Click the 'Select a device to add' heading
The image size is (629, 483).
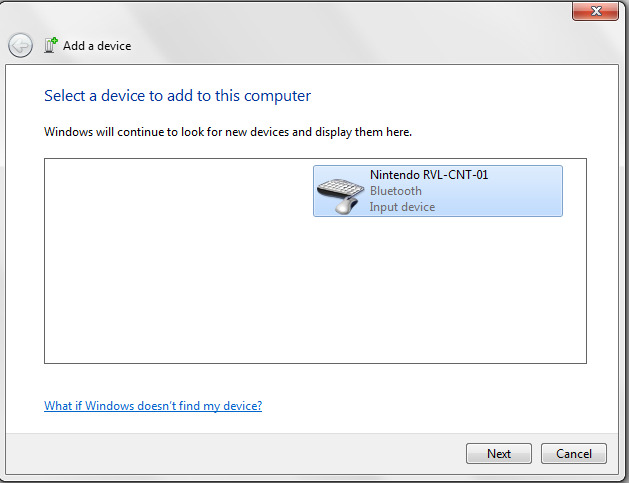tap(177, 96)
